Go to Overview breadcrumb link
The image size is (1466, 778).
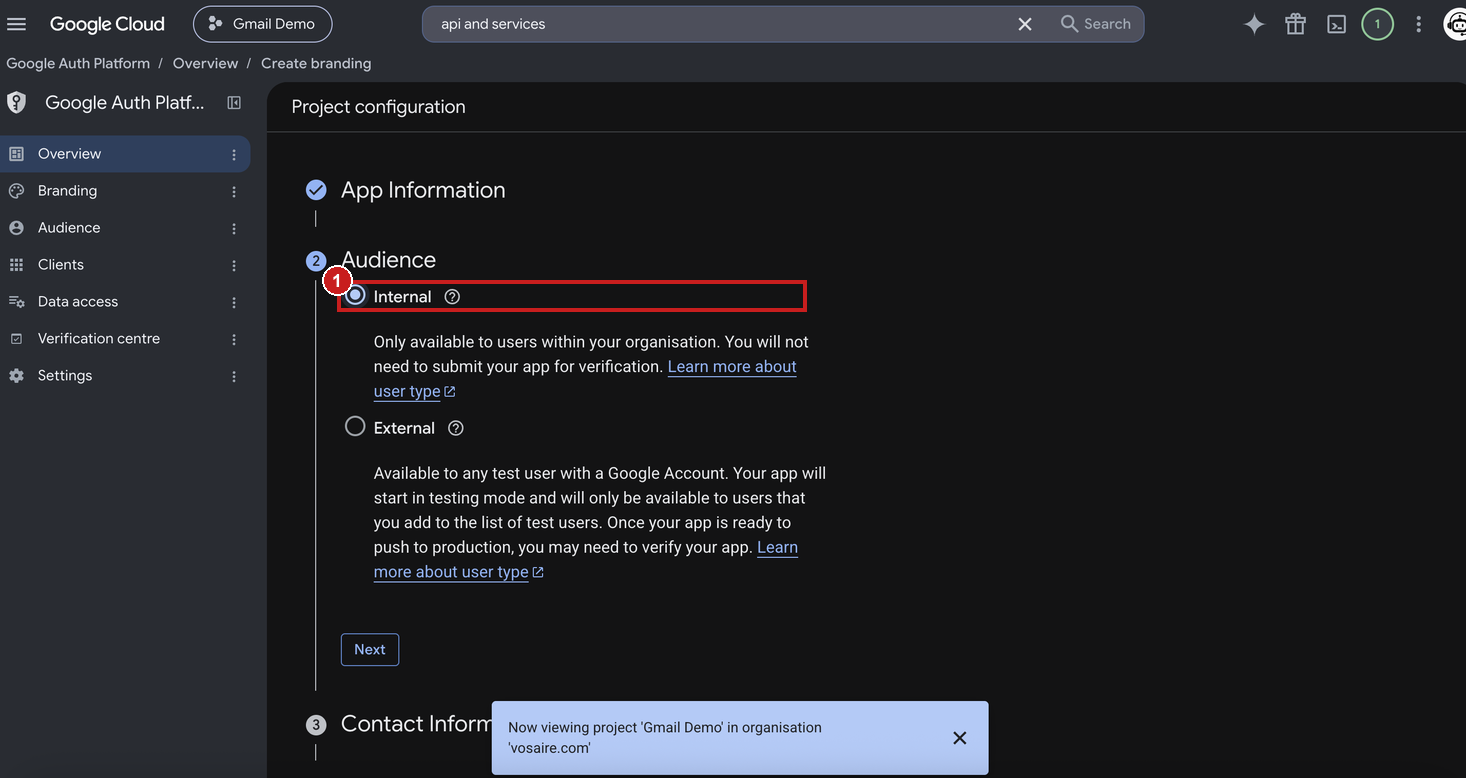coord(205,63)
